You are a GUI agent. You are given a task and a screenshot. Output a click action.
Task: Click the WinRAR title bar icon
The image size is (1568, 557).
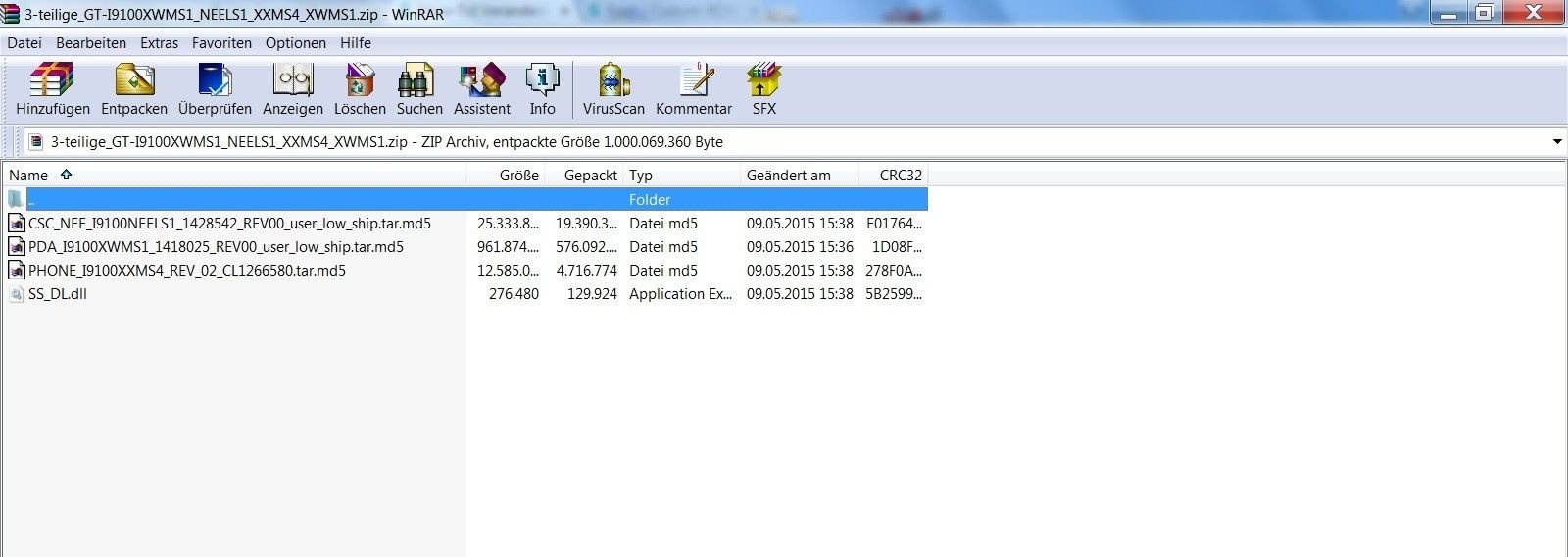[x=11, y=14]
